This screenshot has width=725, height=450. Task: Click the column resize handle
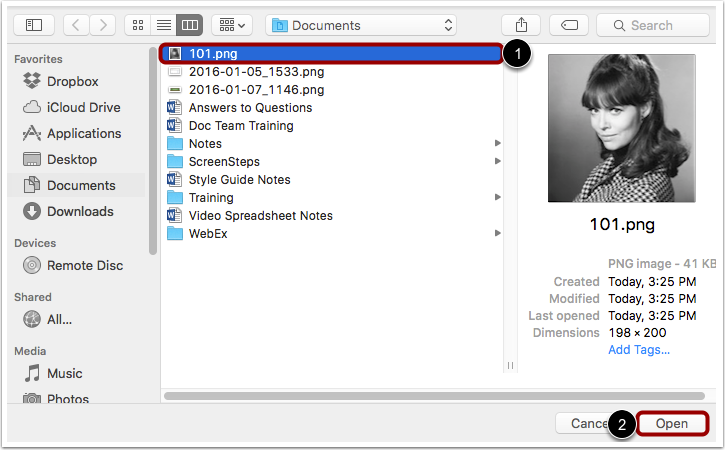(510, 365)
